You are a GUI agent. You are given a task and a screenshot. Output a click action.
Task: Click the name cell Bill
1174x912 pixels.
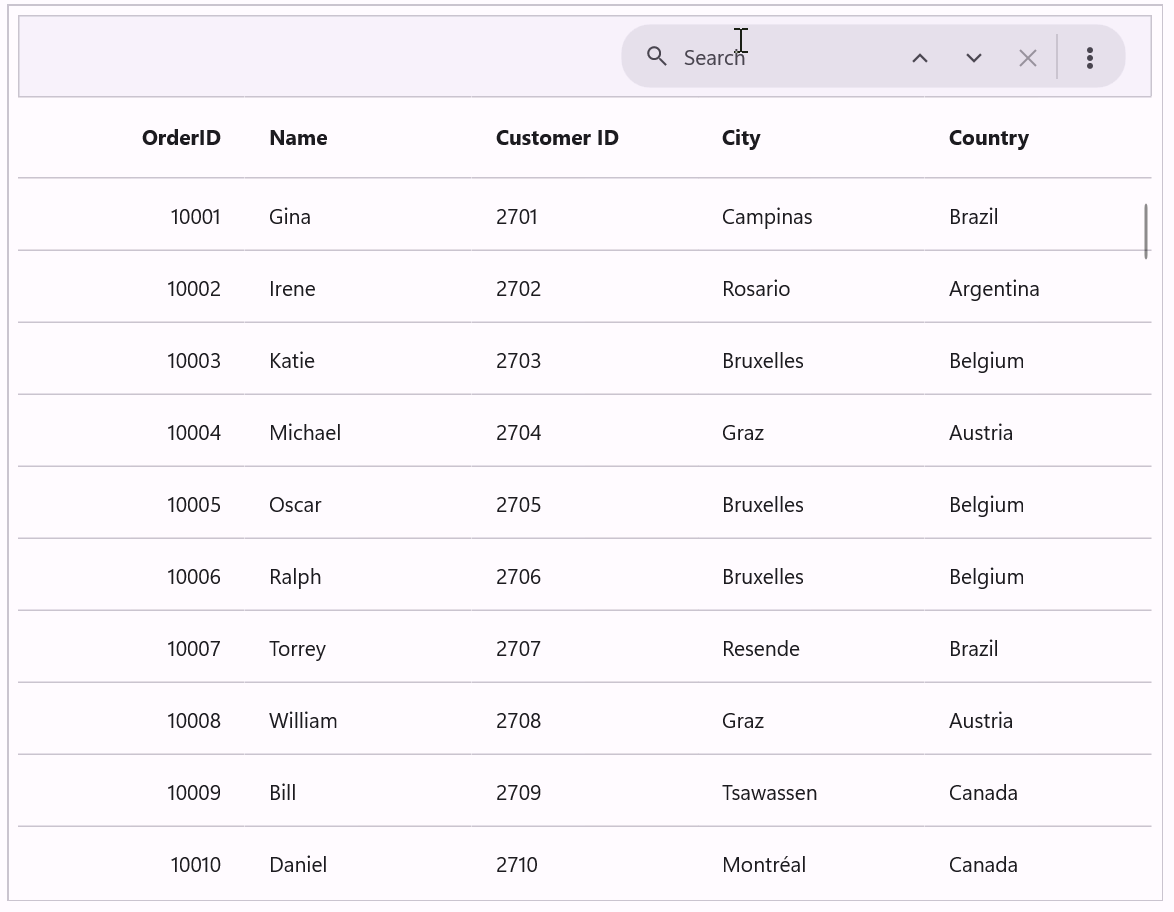[282, 792]
